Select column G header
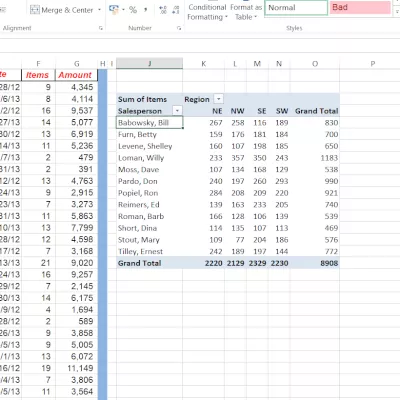 click(x=77, y=64)
